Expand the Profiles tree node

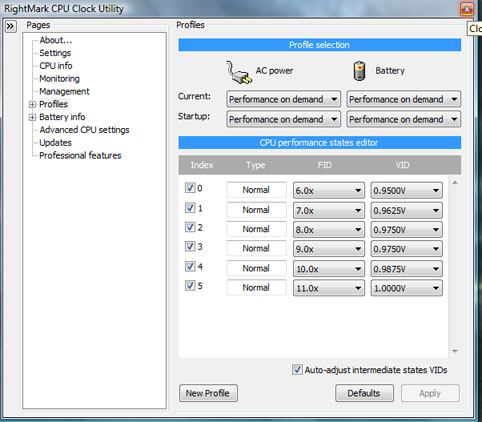pos(32,105)
